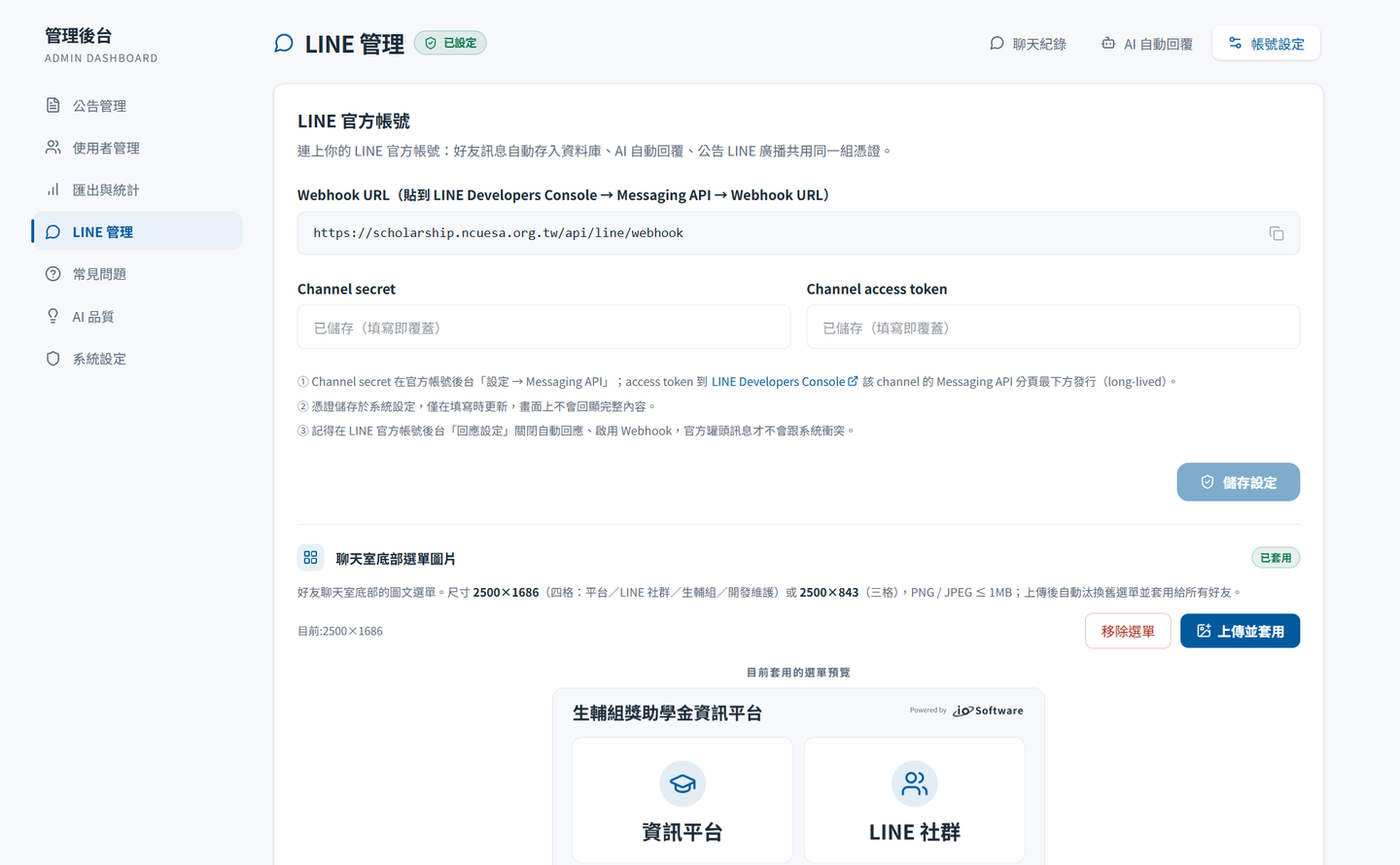Click the Webhook URL text field
Viewport: 1400px width, 865px height.
click(x=798, y=233)
